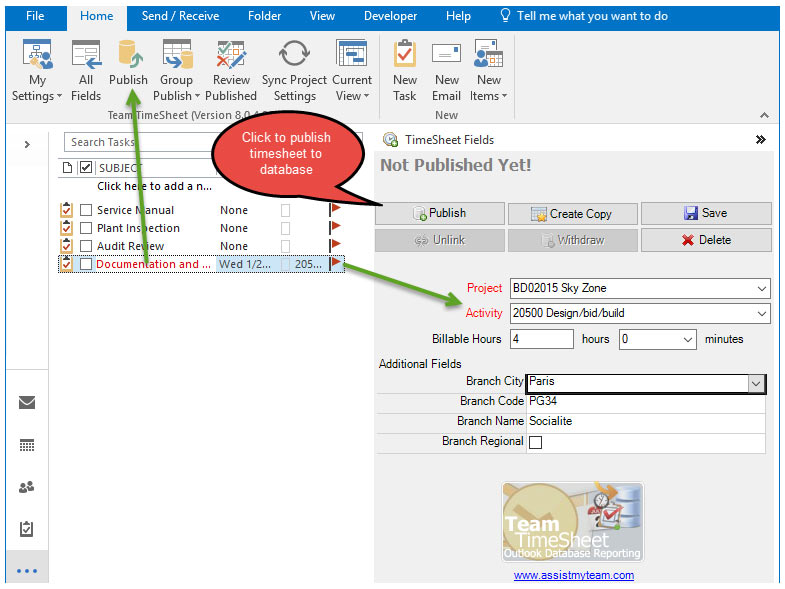Click into the Billable Hours field
Viewport: 785px width, 589px height.
click(542, 339)
